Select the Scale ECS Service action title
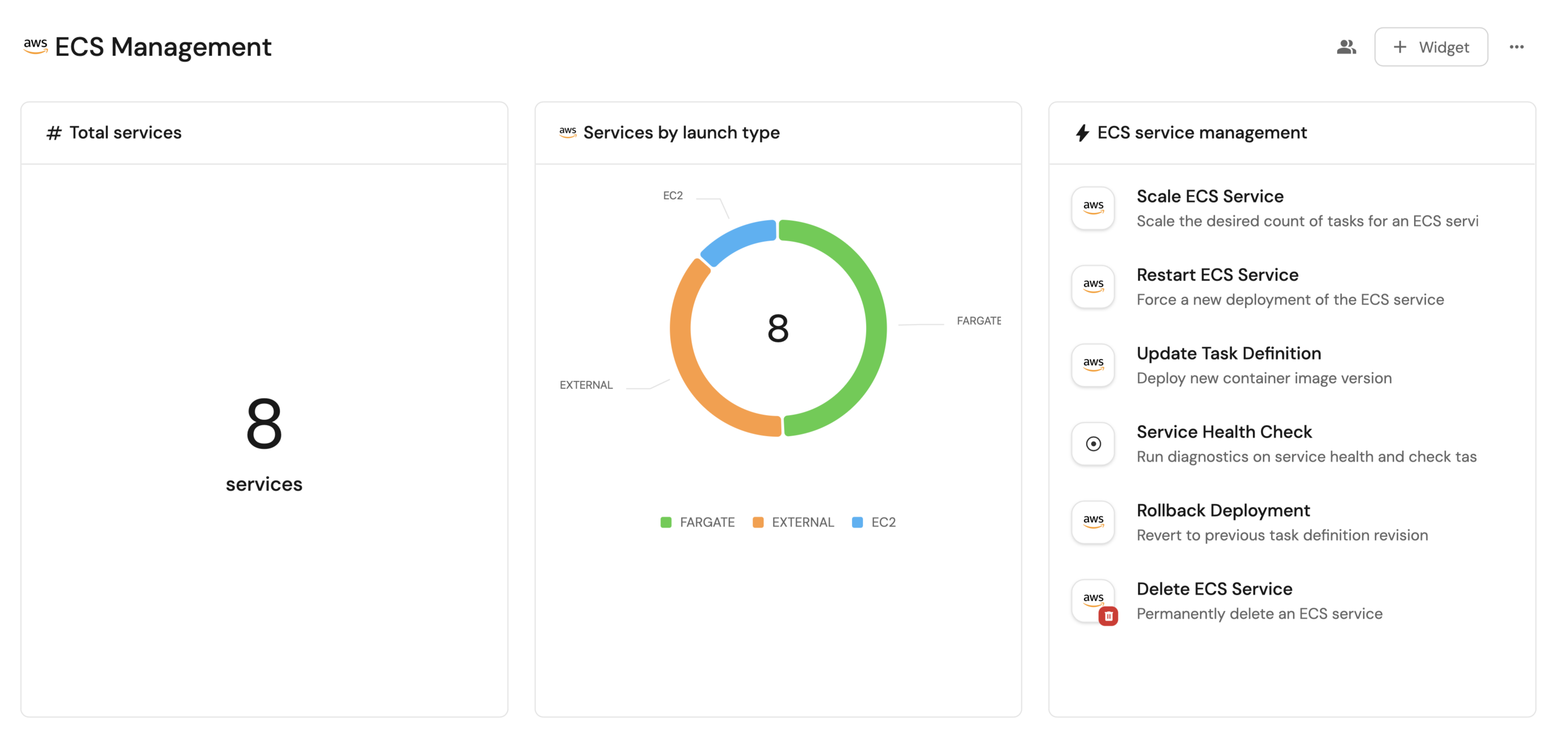Screen dimensions: 1568x737 (1209, 196)
